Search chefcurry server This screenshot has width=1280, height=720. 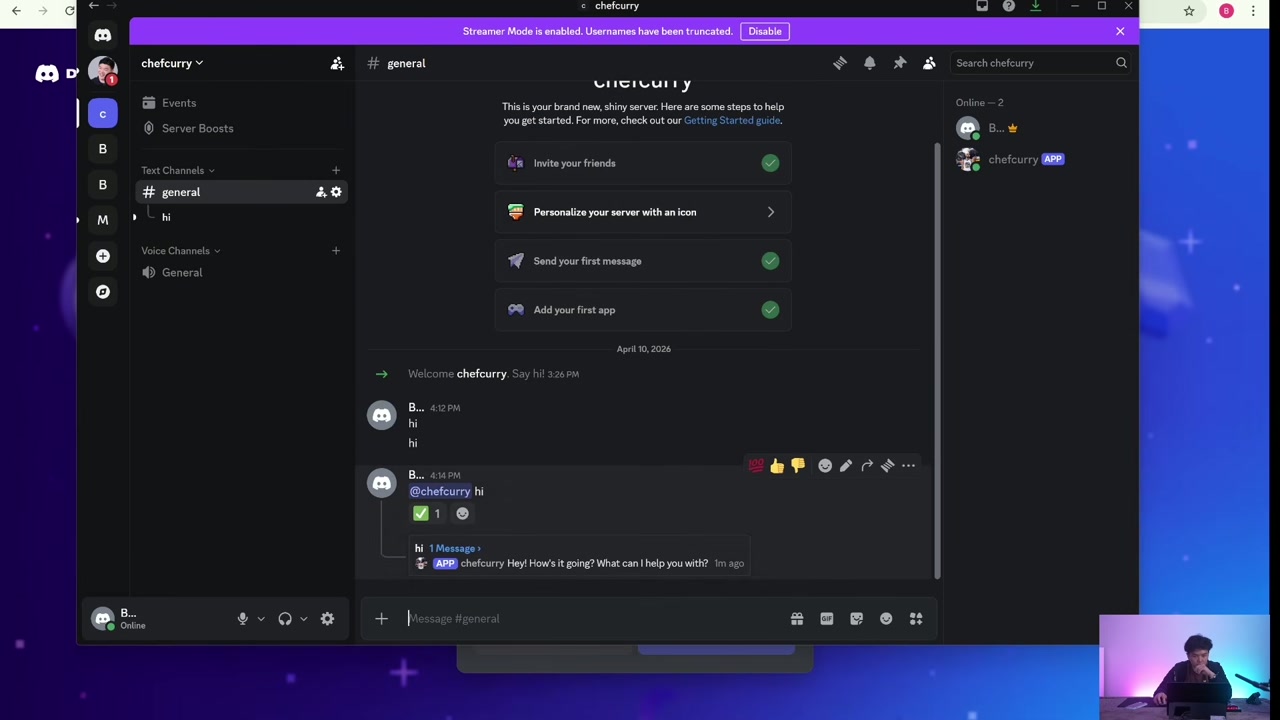click(x=1041, y=63)
